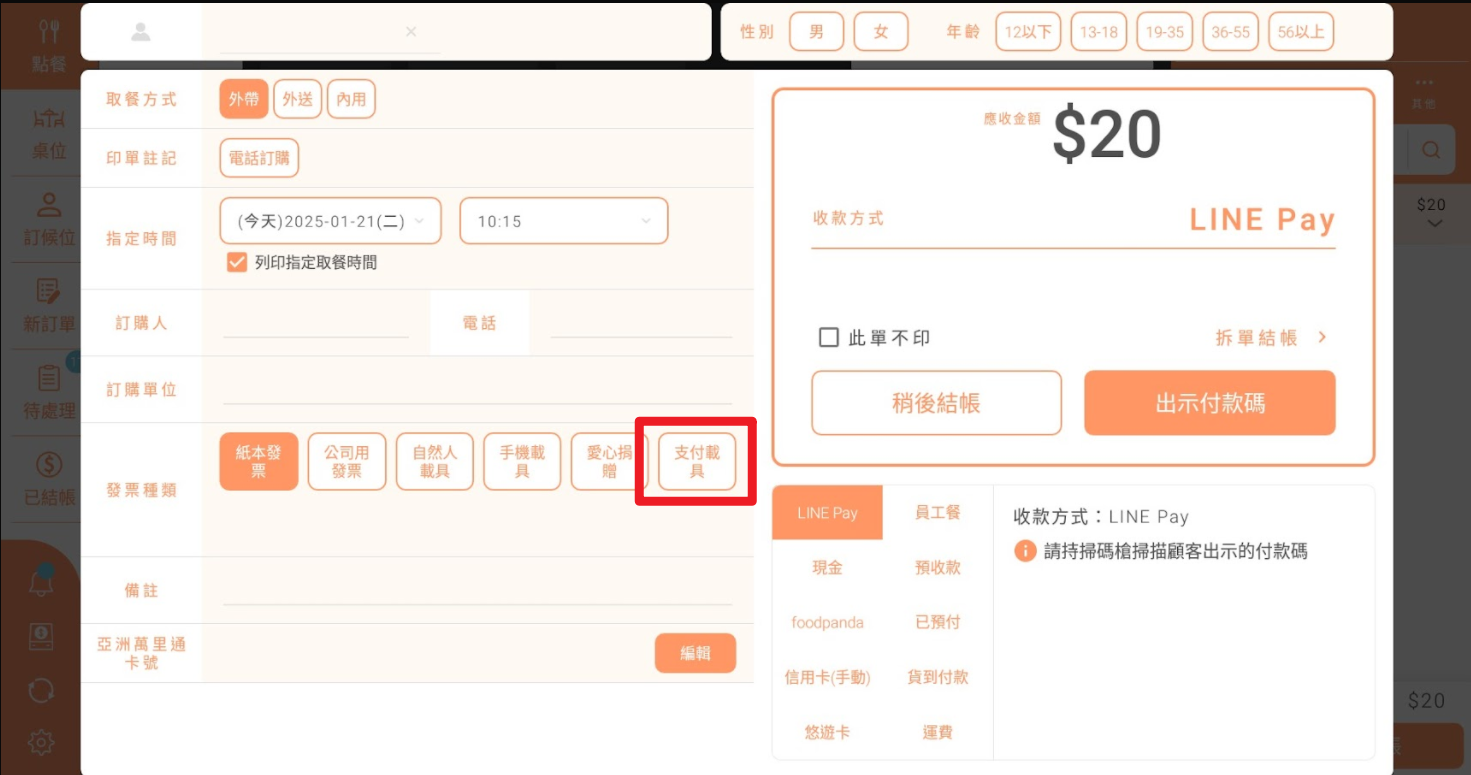Click the 訂購單位 input field
The height and width of the screenshot is (775, 1471).
point(477,390)
